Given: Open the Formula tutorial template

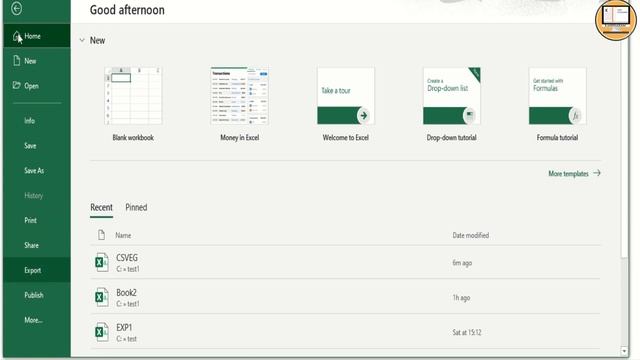Looking at the screenshot, I should [557, 104].
